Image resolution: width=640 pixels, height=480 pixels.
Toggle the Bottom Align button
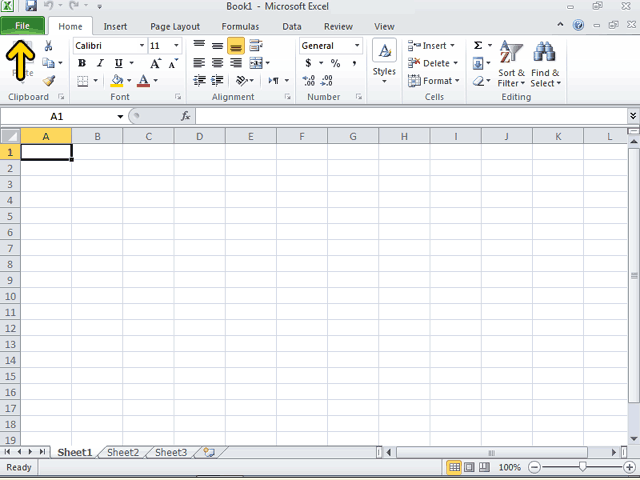coord(236,46)
